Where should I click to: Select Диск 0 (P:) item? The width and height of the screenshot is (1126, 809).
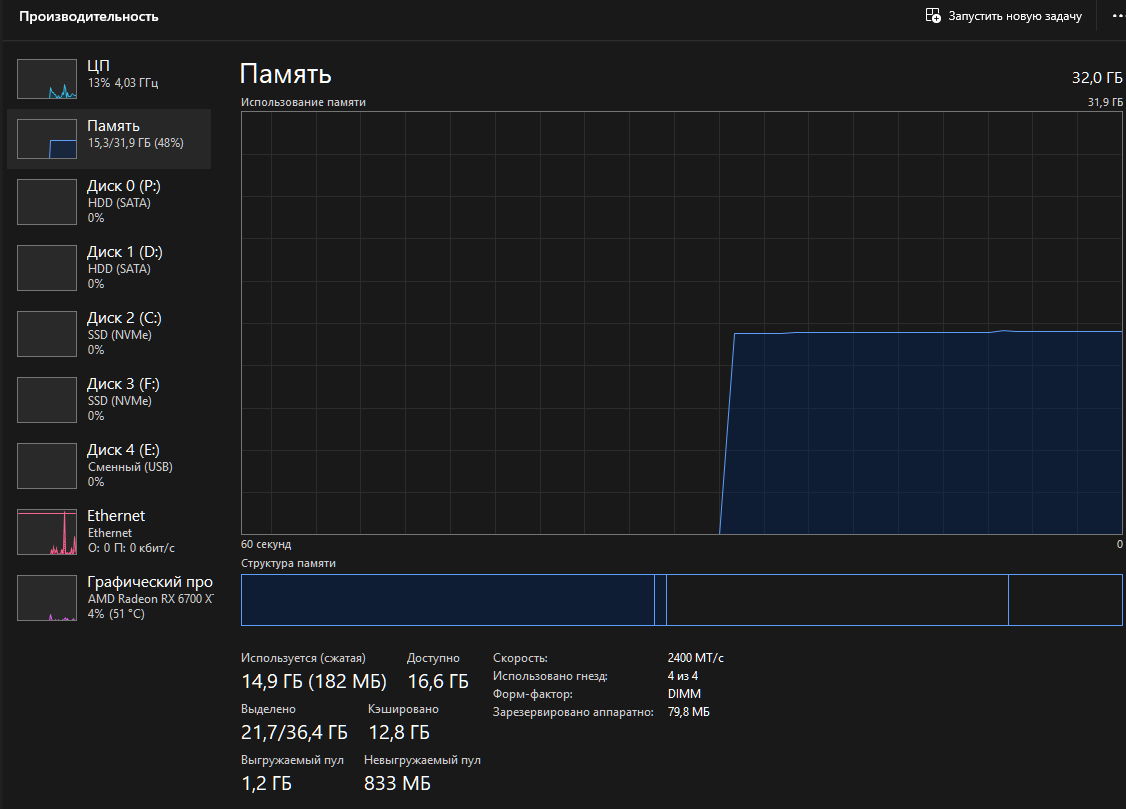click(x=109, y=202)
